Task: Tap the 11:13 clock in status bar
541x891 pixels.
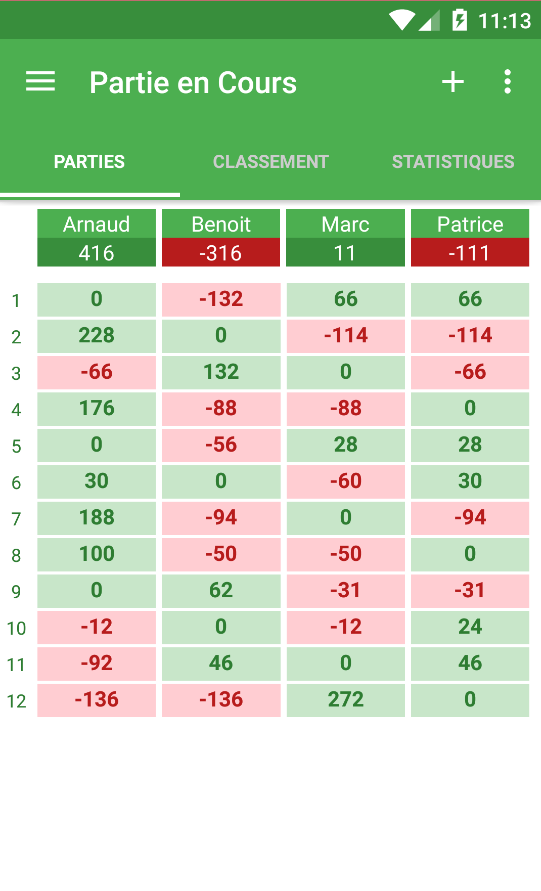Action: pos(504,21)
